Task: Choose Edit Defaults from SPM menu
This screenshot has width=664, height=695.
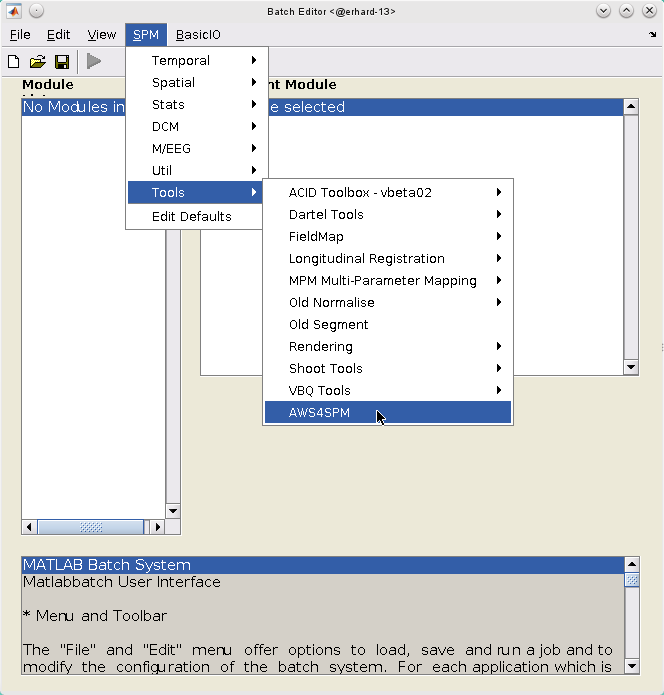Action: pos(196,216)
